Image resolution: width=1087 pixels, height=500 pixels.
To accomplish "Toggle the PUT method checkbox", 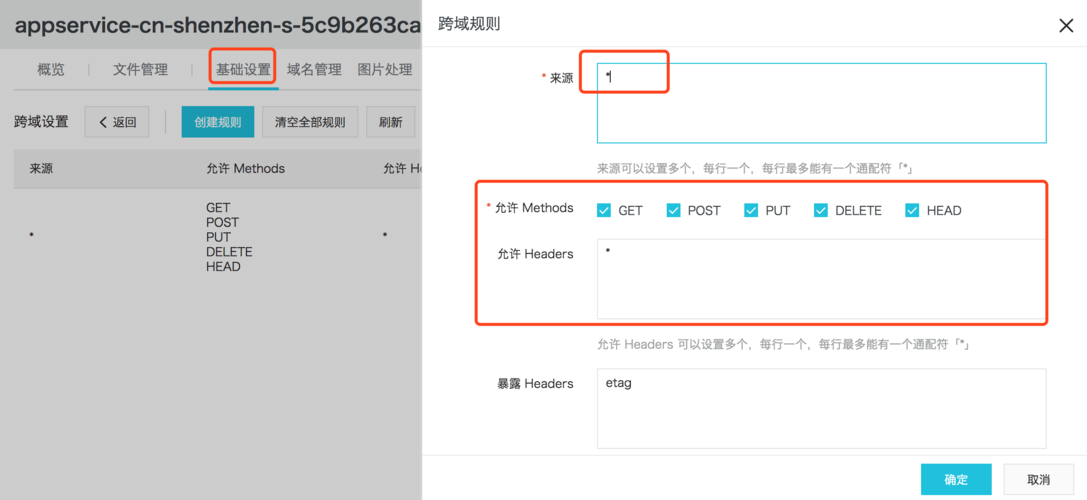I will pyautogui.click(x=751, y=210).
